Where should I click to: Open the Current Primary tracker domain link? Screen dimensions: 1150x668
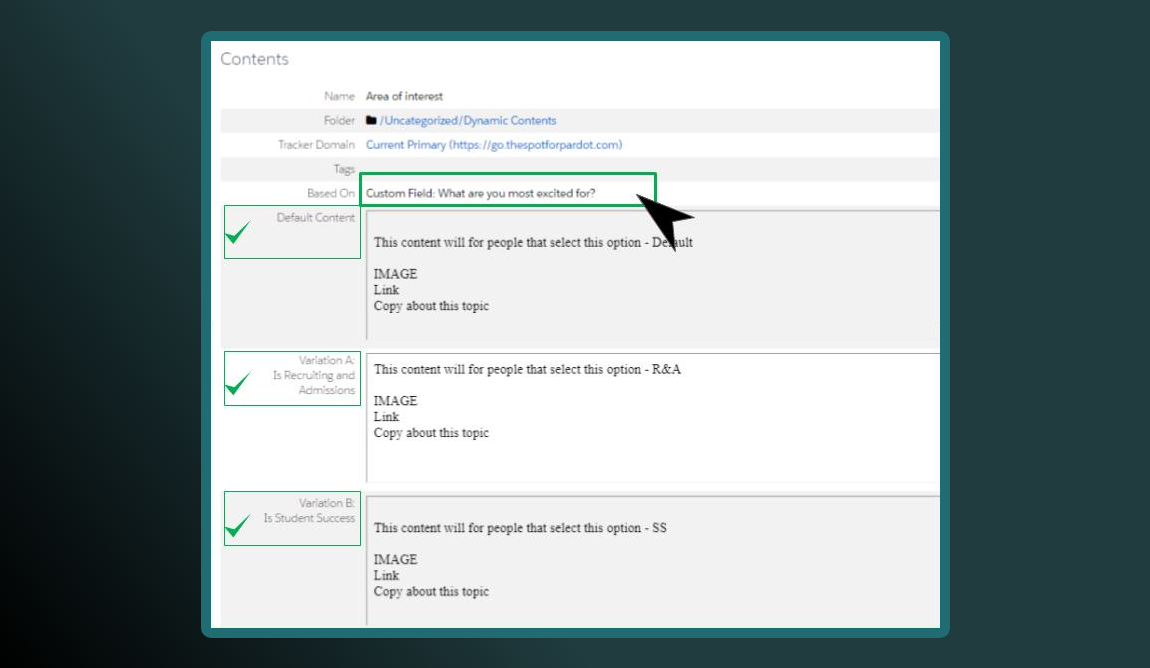(x=494, y=144)
